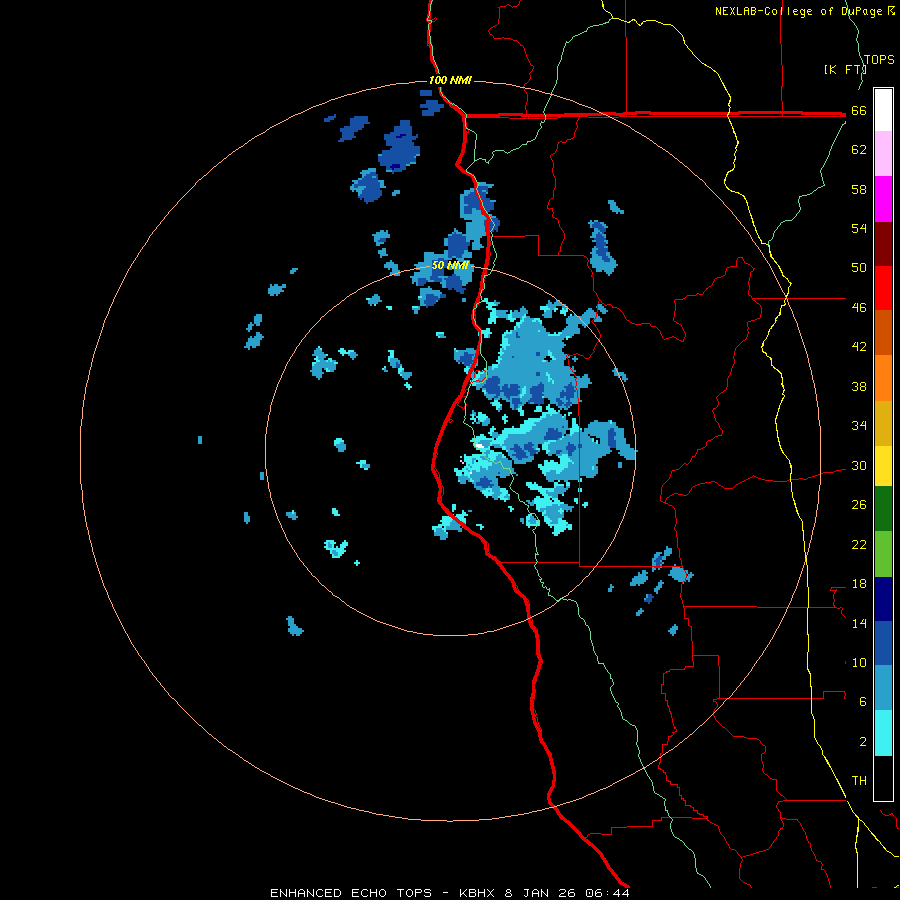The image size is (900, 900).
Task: Click the bright red legend swatch
Action: coord(883,288)
